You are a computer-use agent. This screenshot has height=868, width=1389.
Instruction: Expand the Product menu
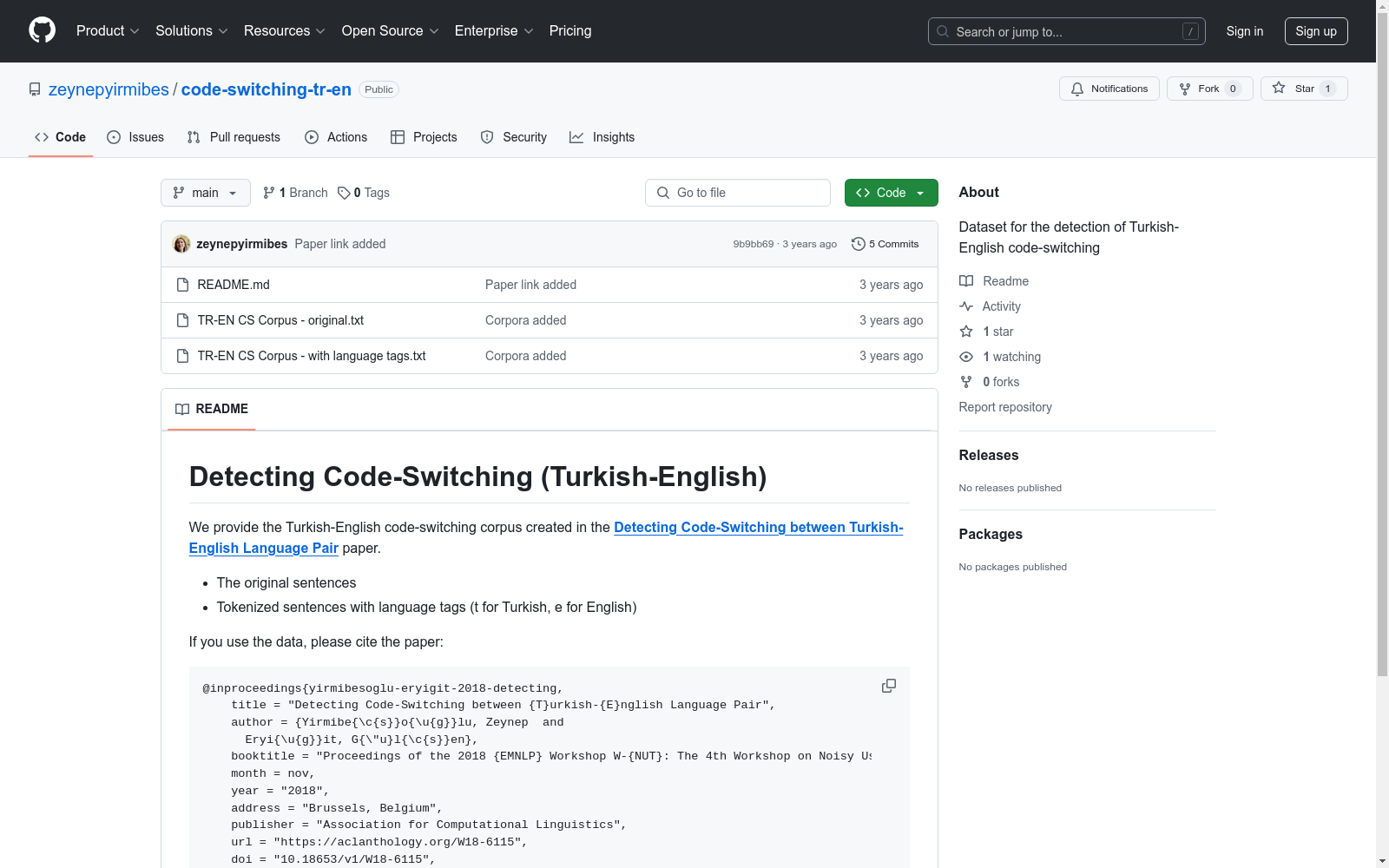click(x=108, y=31)
